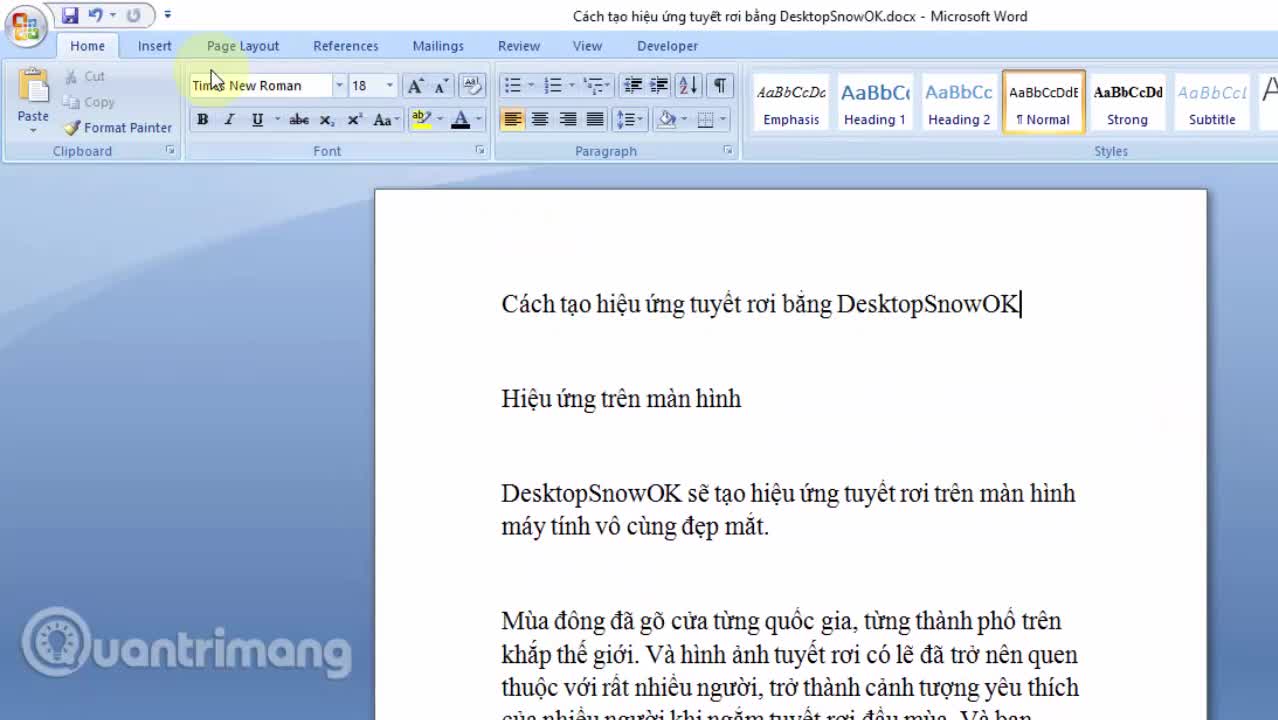Open Customize Quick Access Toolbar dropdown
Viewport: 1278px width, 720px height.
(x=167, y=15)
